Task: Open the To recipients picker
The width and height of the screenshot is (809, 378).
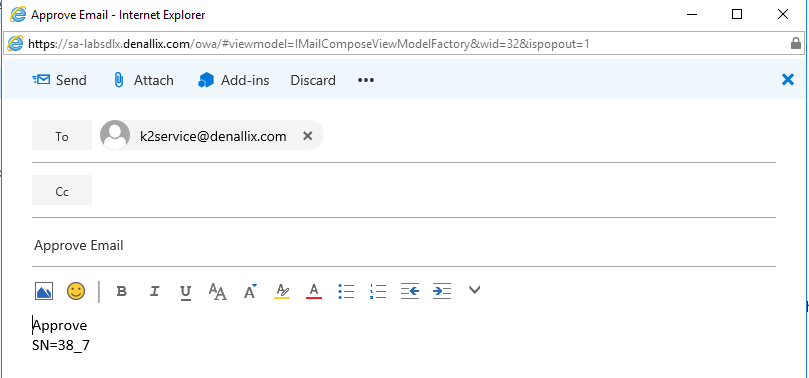Action: click(62, 136)
